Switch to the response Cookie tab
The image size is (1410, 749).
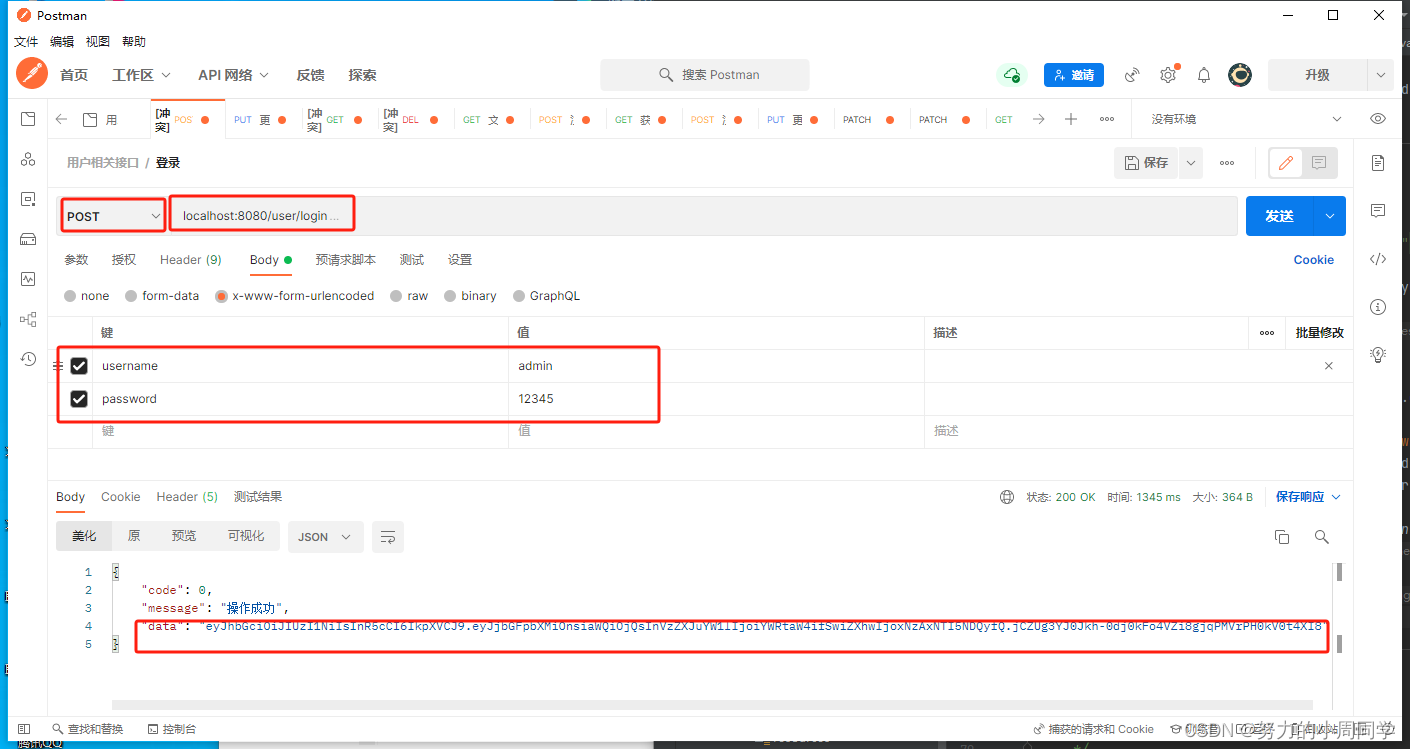coord(120,496)
